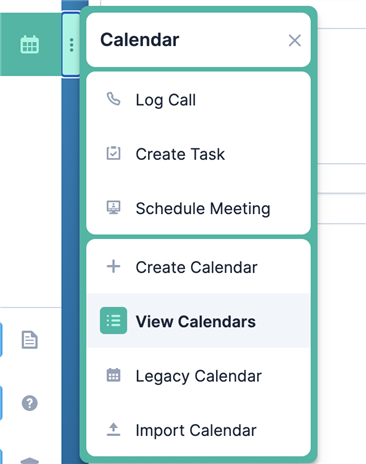
Task: Click the clipboard check icon for Create Task
Action: tap(113, 154)
